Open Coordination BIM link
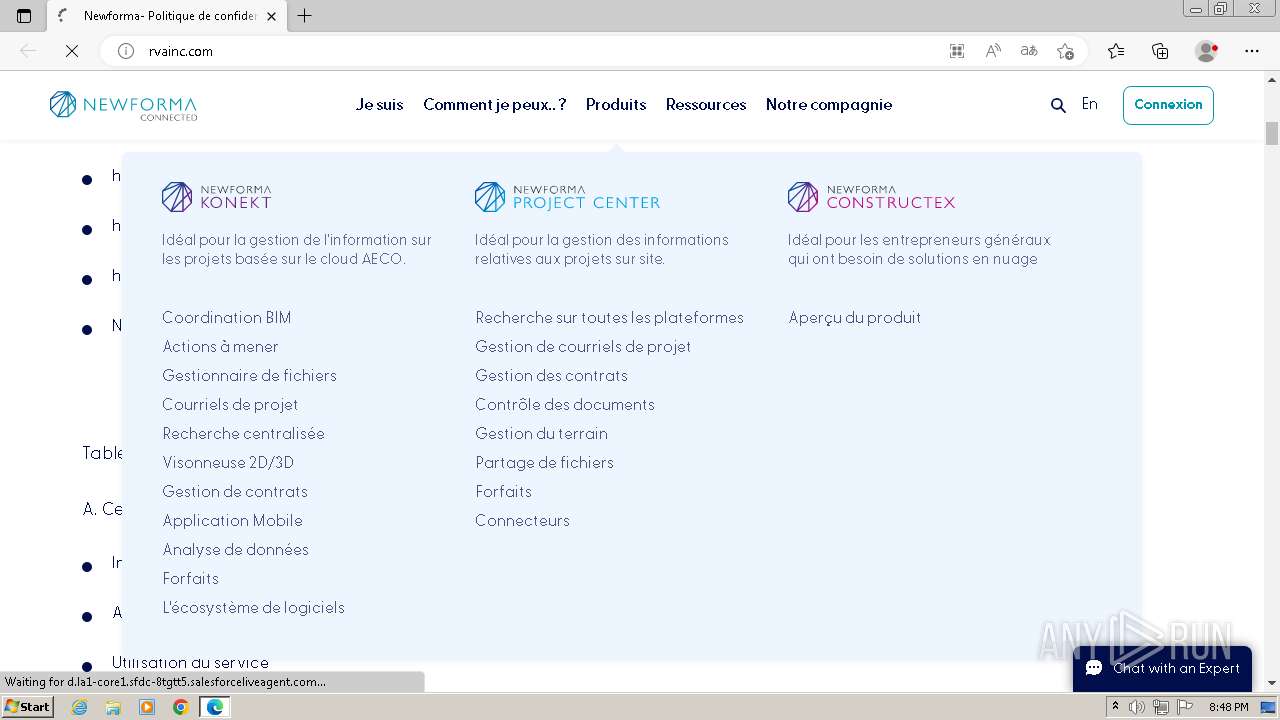 [227, 317]
